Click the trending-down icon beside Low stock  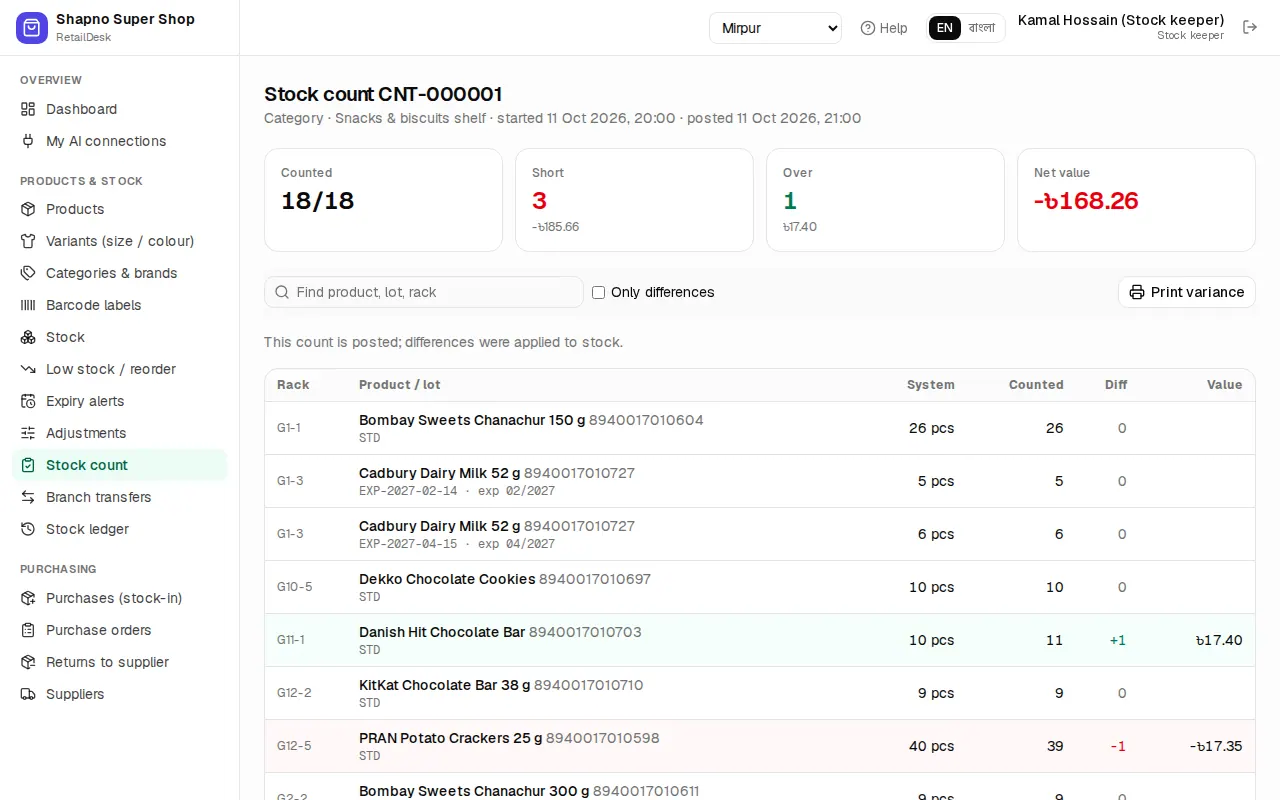(x=28, y=369)
